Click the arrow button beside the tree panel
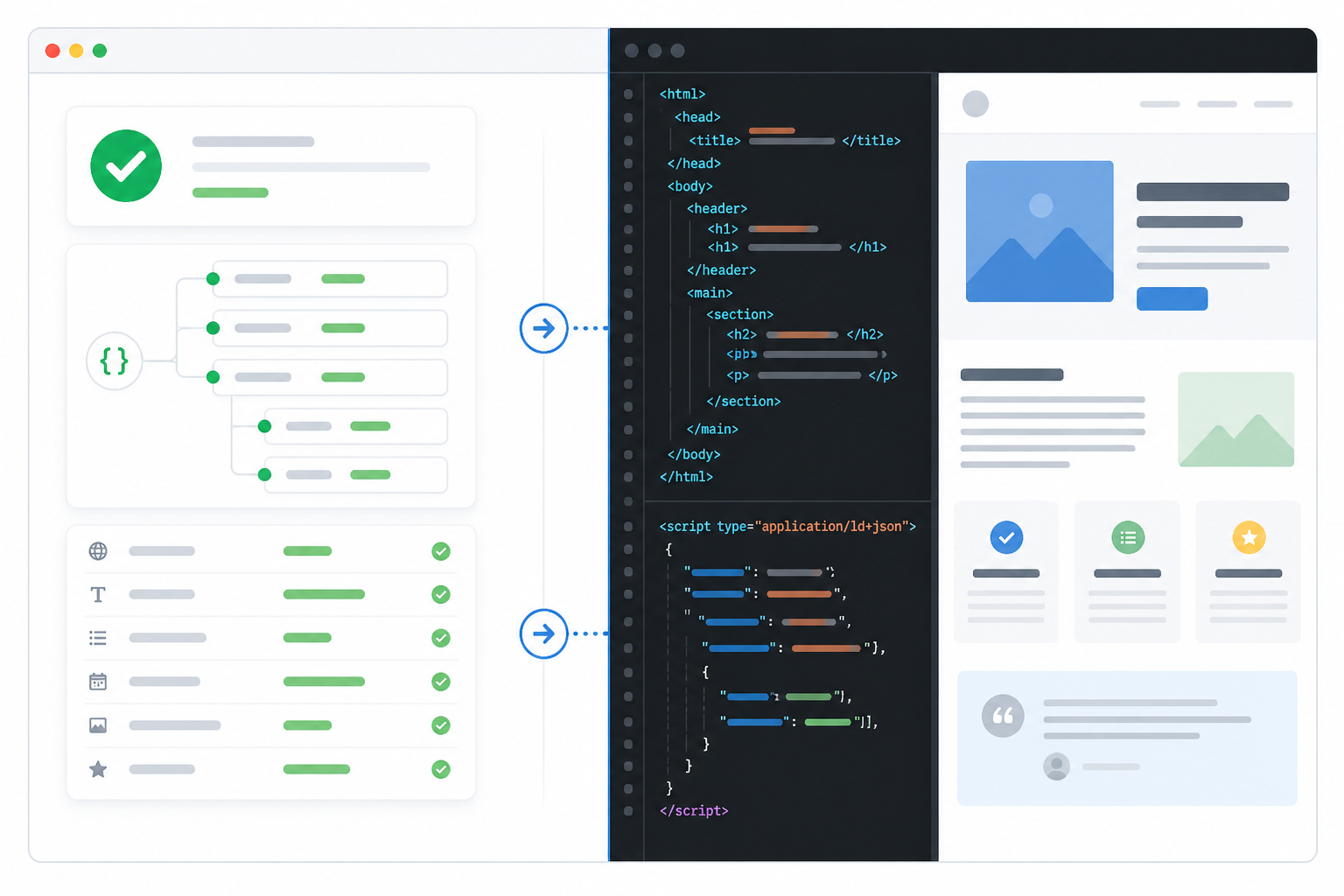The width and height of the screenshot is (1344, 896). point(544,328)
